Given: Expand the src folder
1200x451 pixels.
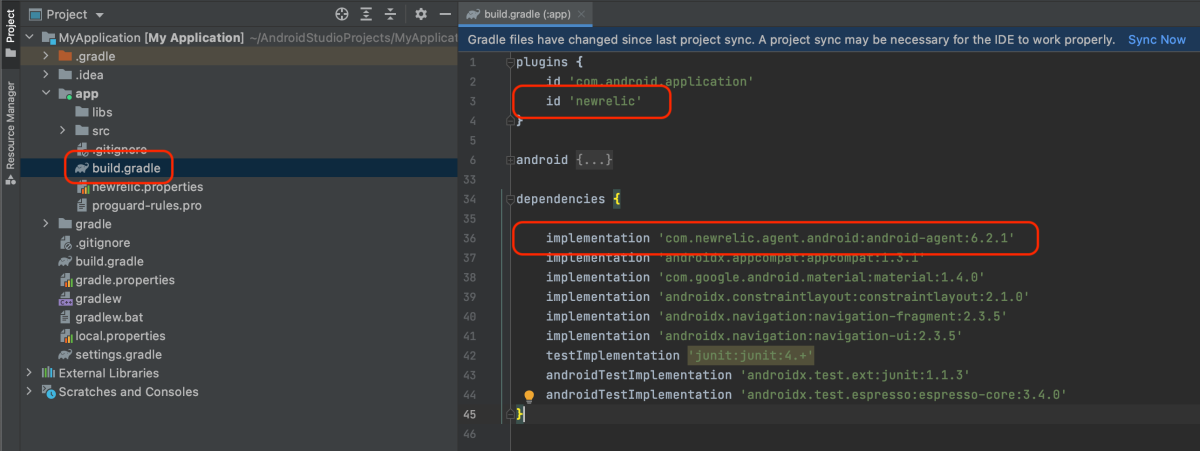Looking at the screenshot, I should click(62, 131).
